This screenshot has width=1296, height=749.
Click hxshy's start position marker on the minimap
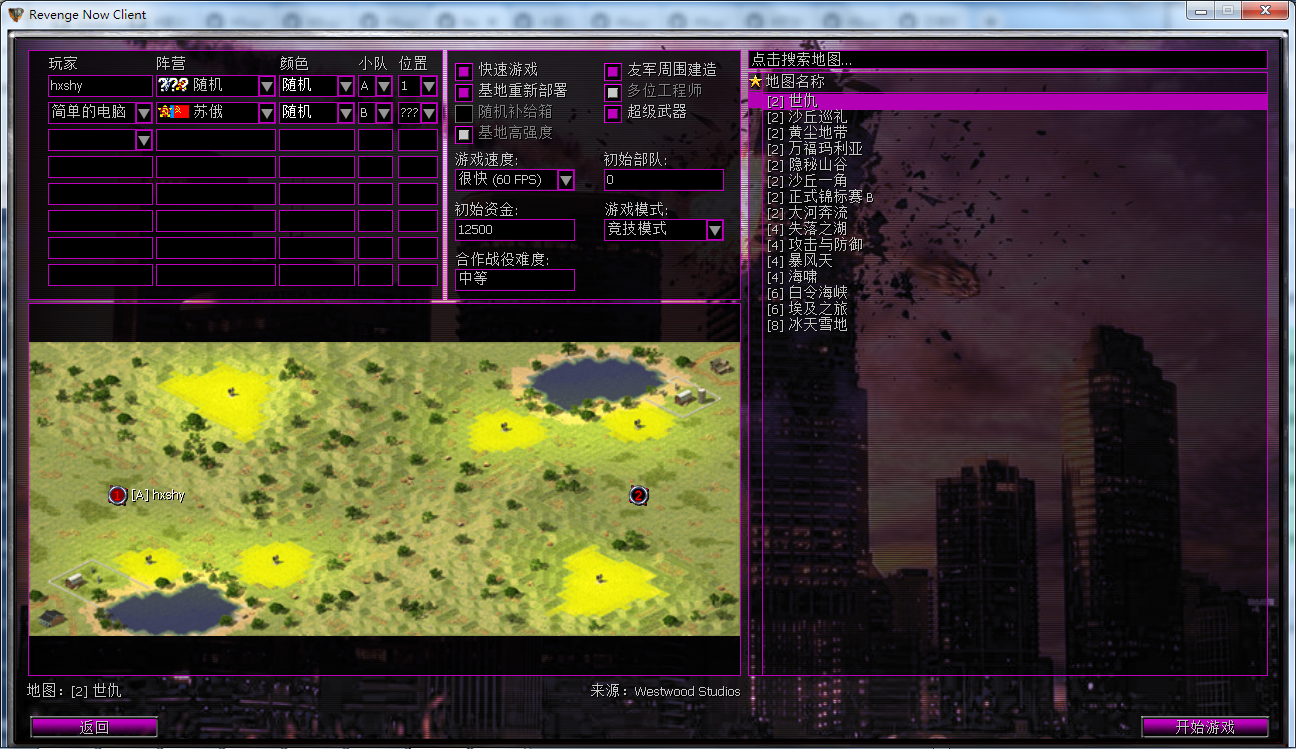[117, 495]
